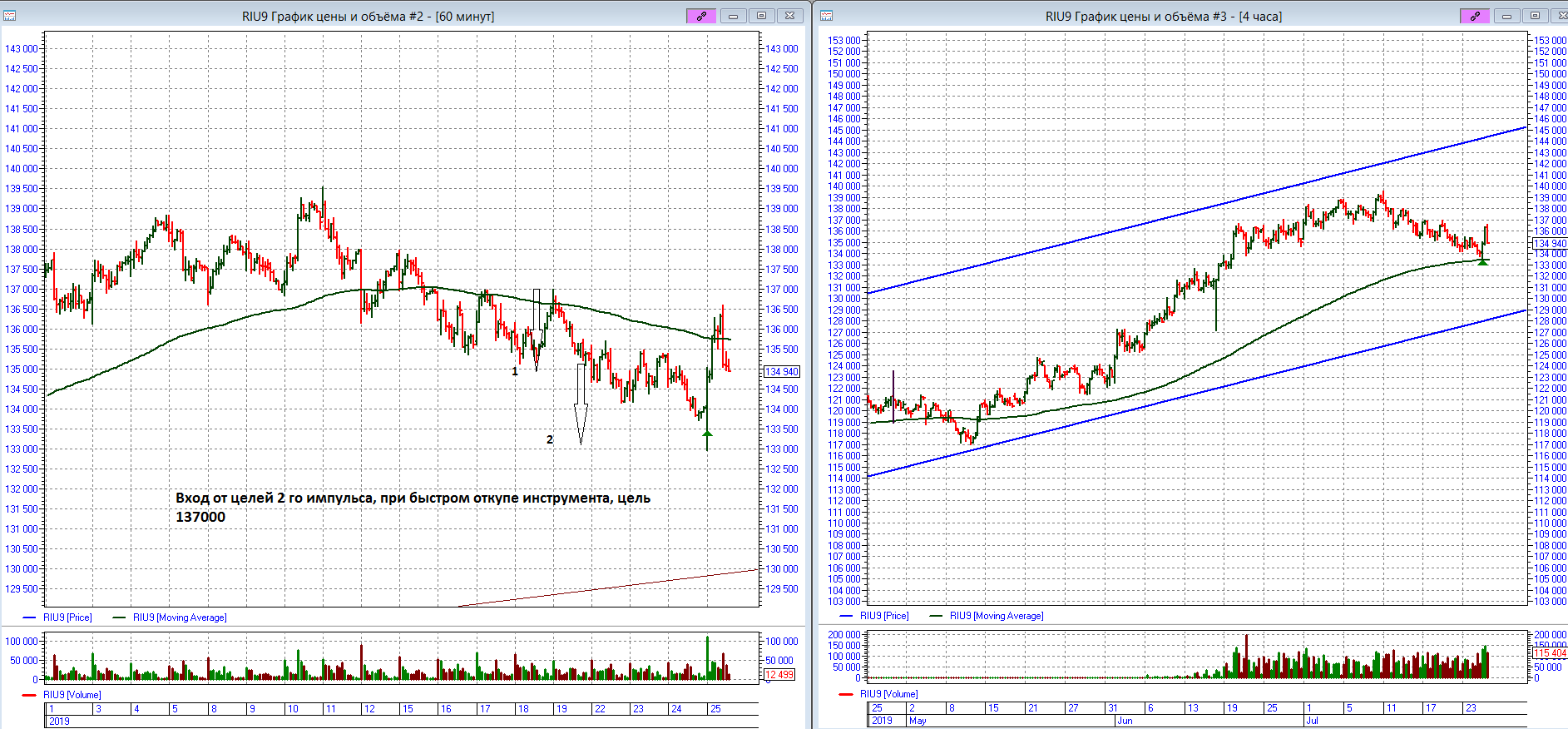Click RIU9 [Volume] legend in the 4-hour chart
The height and width of the screenshot is (729, 1568).
coord(888,694)
